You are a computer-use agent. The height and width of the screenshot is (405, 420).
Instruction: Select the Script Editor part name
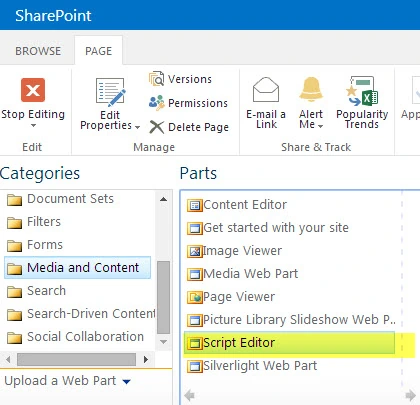point(239,343)
